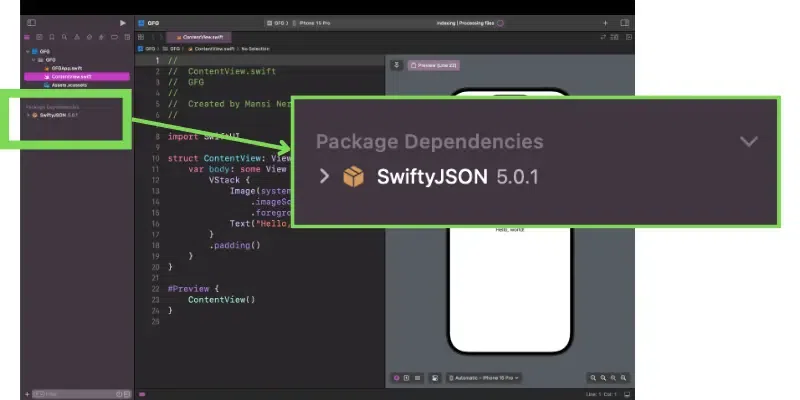800x400 pixels.
Task: Expand the SwiftyJSON package in sidebar
Action: coord(28,115)
